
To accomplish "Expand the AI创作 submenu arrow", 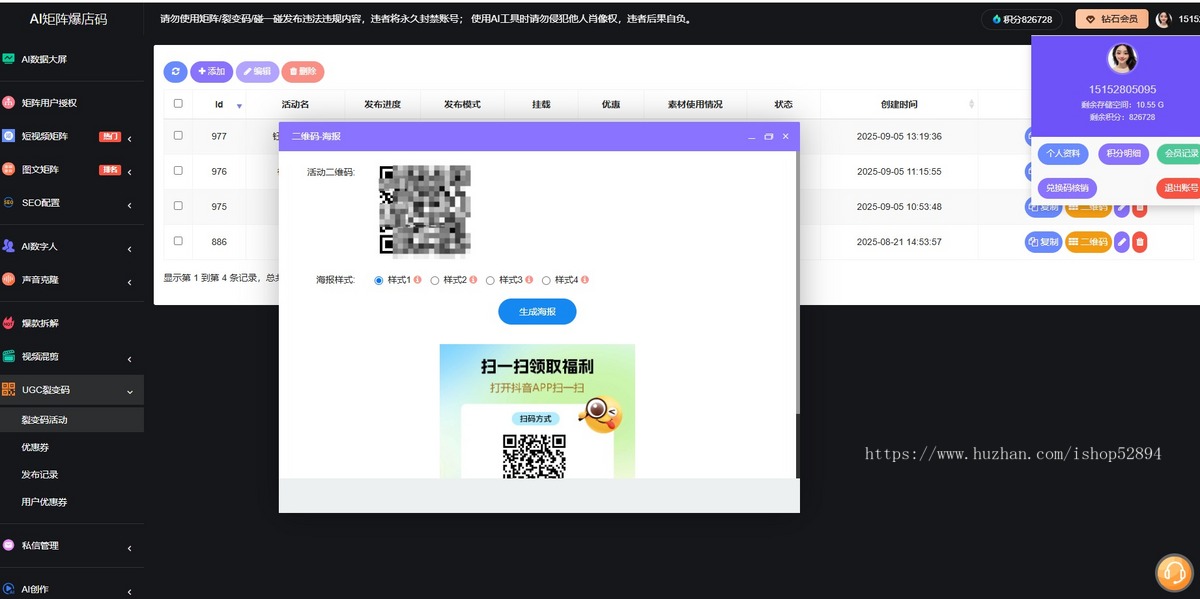I will [x=129, y=591].
